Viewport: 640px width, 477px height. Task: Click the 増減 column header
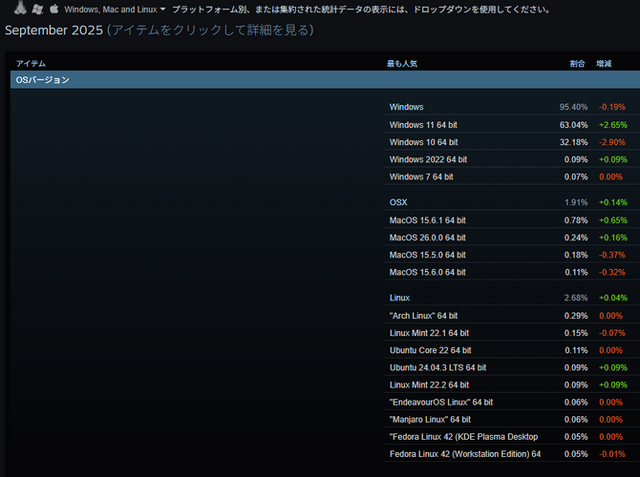604,63
